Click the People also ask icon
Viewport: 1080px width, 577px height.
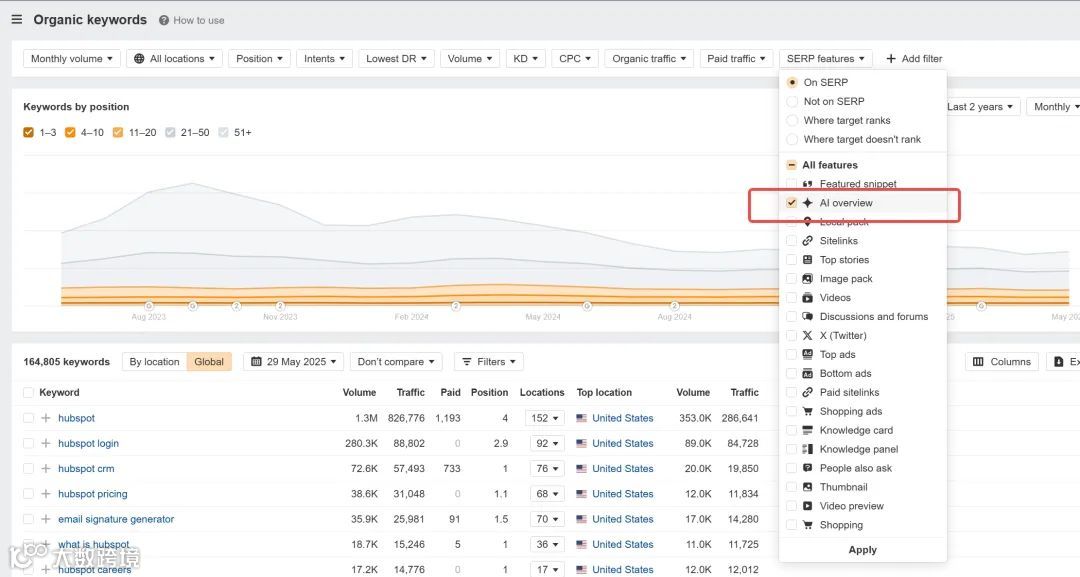pos(807,468)
